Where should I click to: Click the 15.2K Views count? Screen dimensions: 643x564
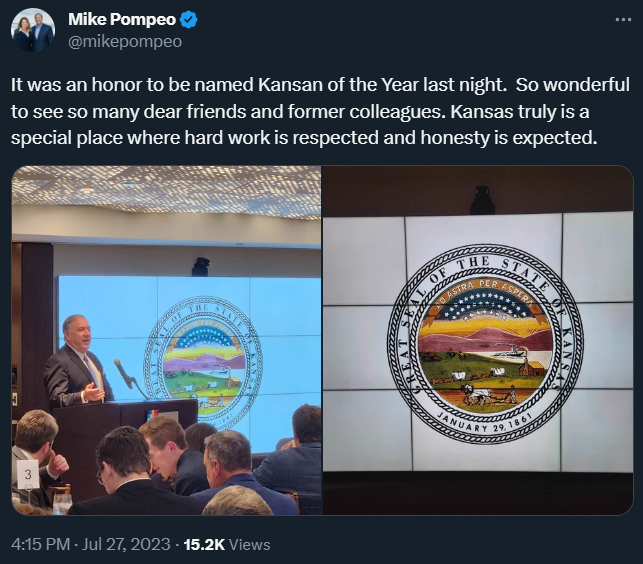pyautogui.click(x=227, y=544)
